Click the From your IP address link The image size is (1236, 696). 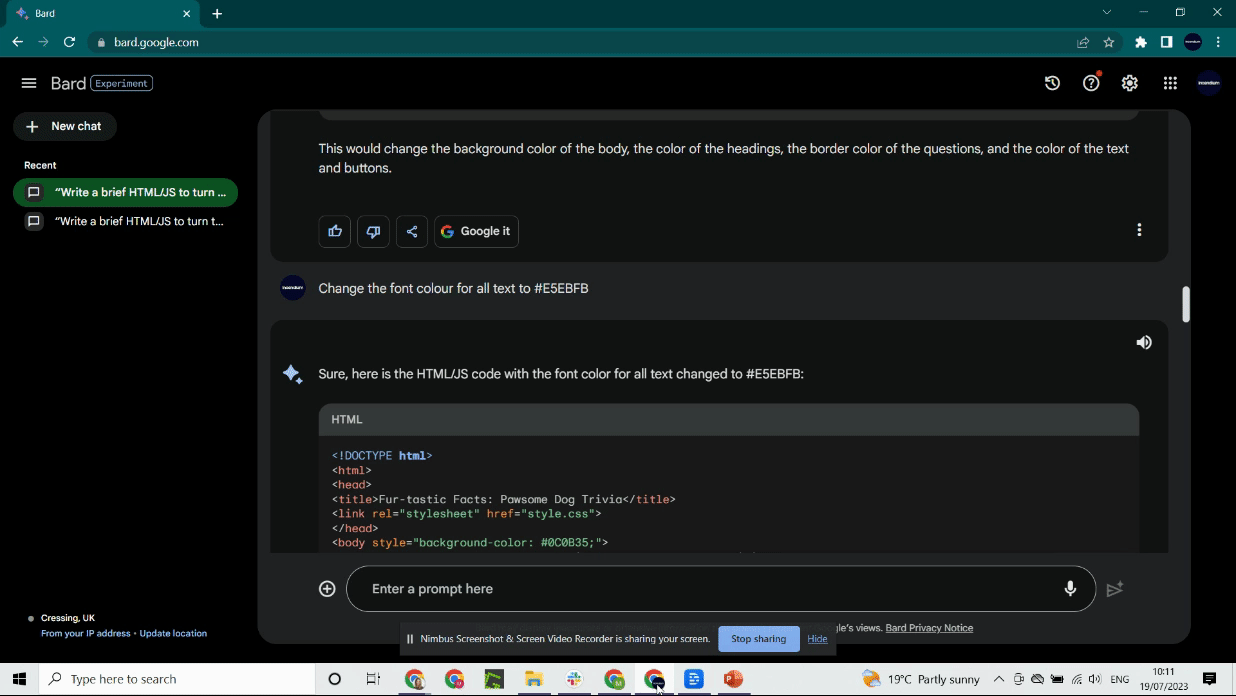click(x=86, y=633)
